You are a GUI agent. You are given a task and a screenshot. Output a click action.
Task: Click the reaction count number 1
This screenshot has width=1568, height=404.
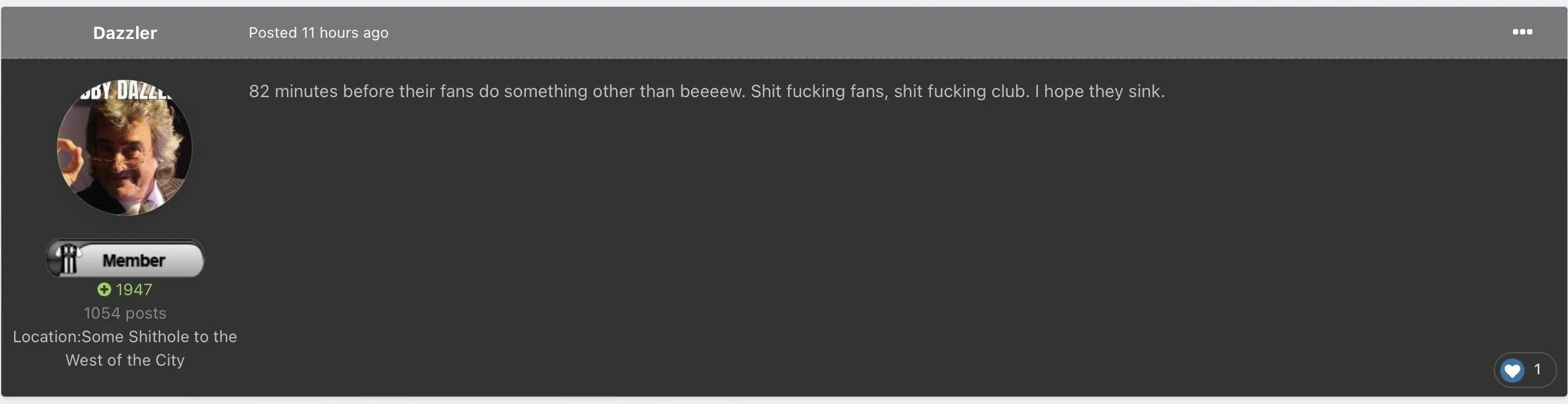[1536, 370]
